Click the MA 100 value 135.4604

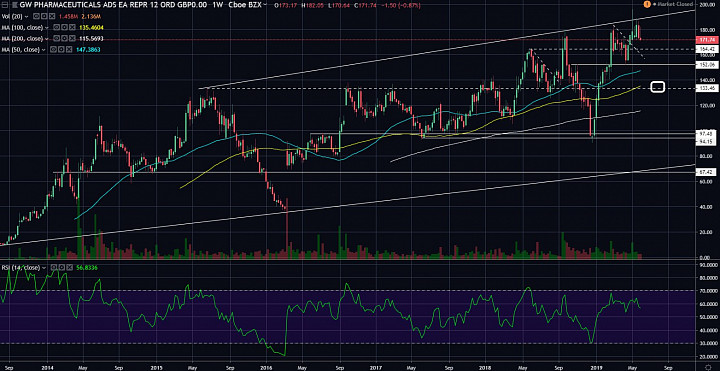[x=91, y=28]
